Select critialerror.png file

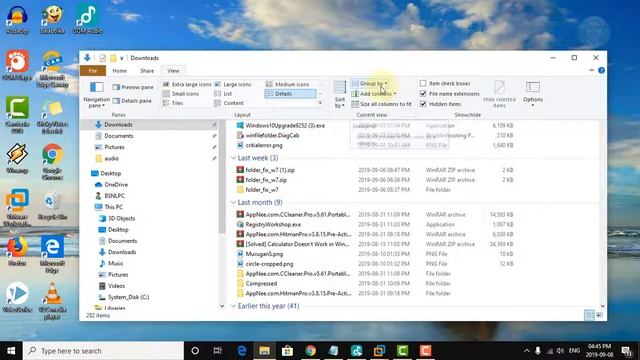[x=264, y=145]
